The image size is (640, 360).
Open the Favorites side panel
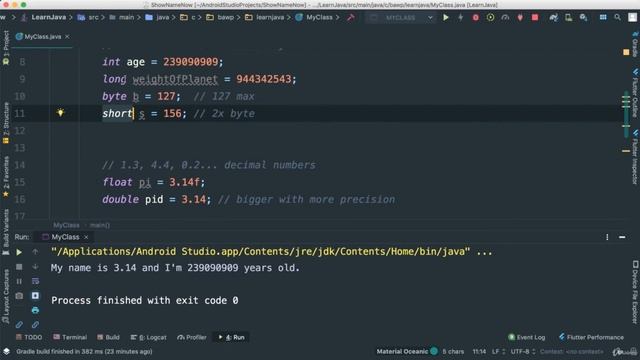point(6,176)
